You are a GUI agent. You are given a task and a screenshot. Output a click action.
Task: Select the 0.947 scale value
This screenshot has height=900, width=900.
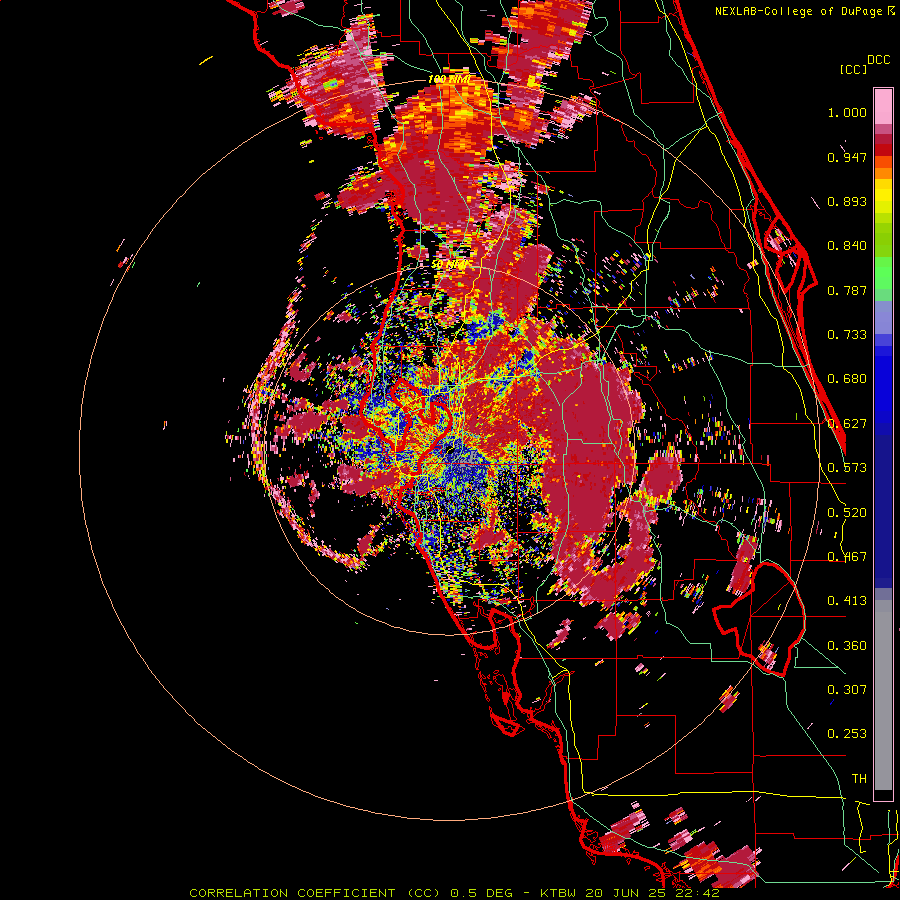point(847,157)
